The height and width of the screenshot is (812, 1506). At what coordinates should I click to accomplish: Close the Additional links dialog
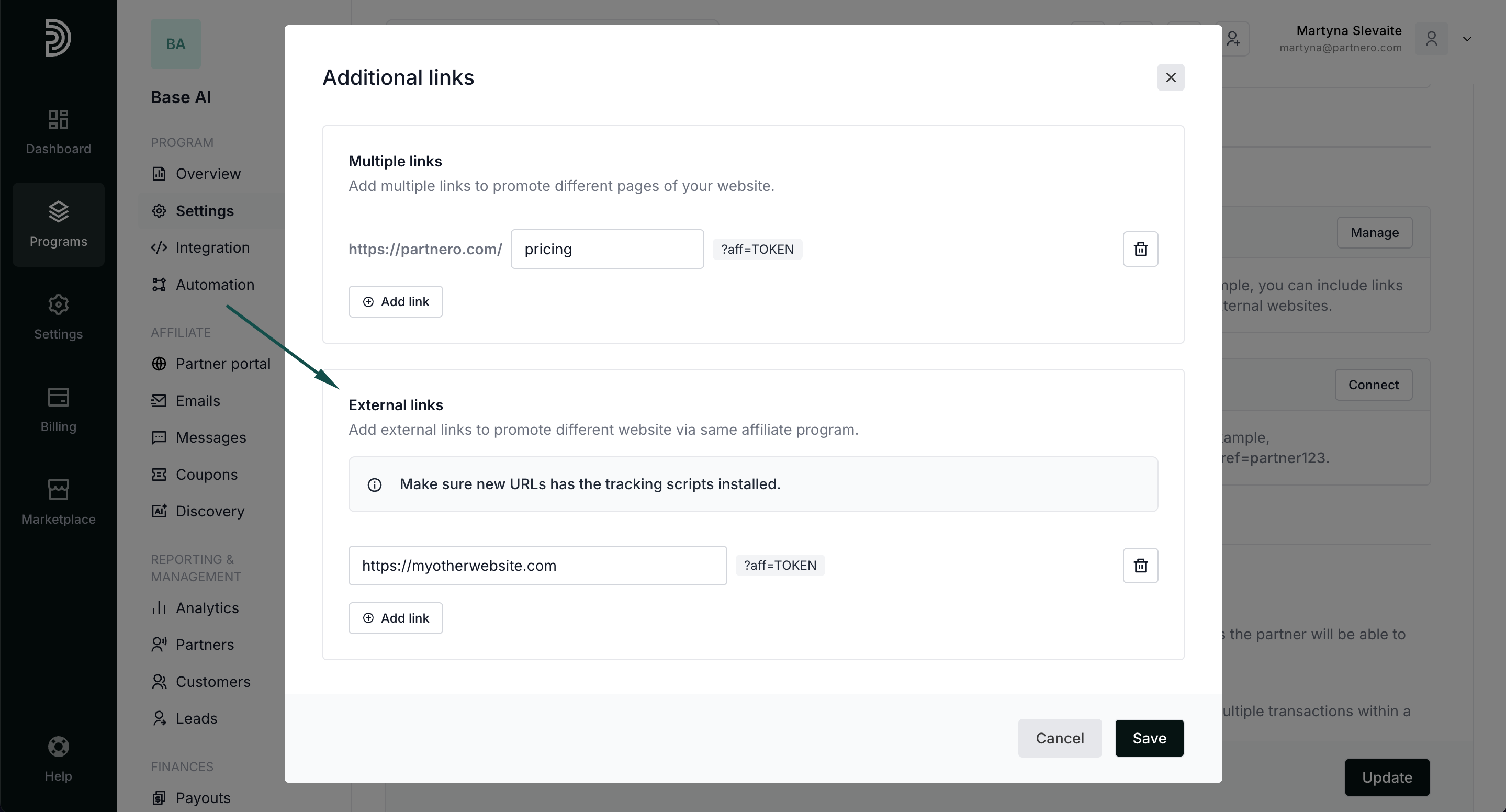tap(1171, 77)
